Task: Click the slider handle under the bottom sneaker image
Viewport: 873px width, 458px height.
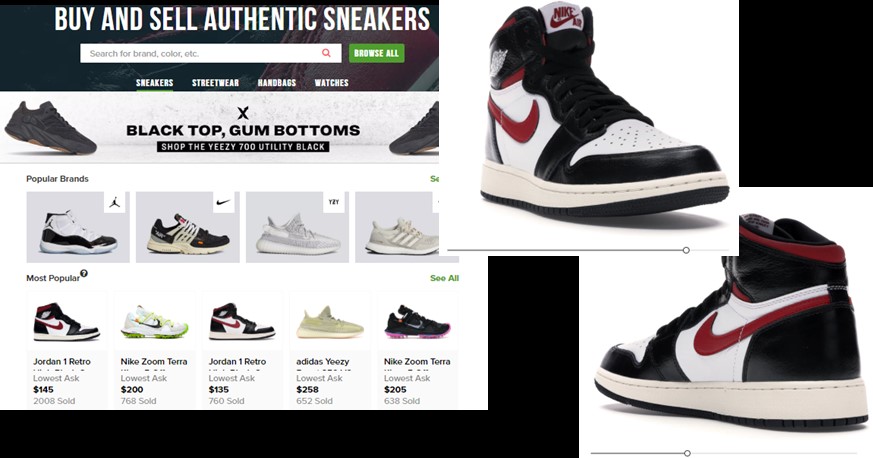Action: [687, 454]
